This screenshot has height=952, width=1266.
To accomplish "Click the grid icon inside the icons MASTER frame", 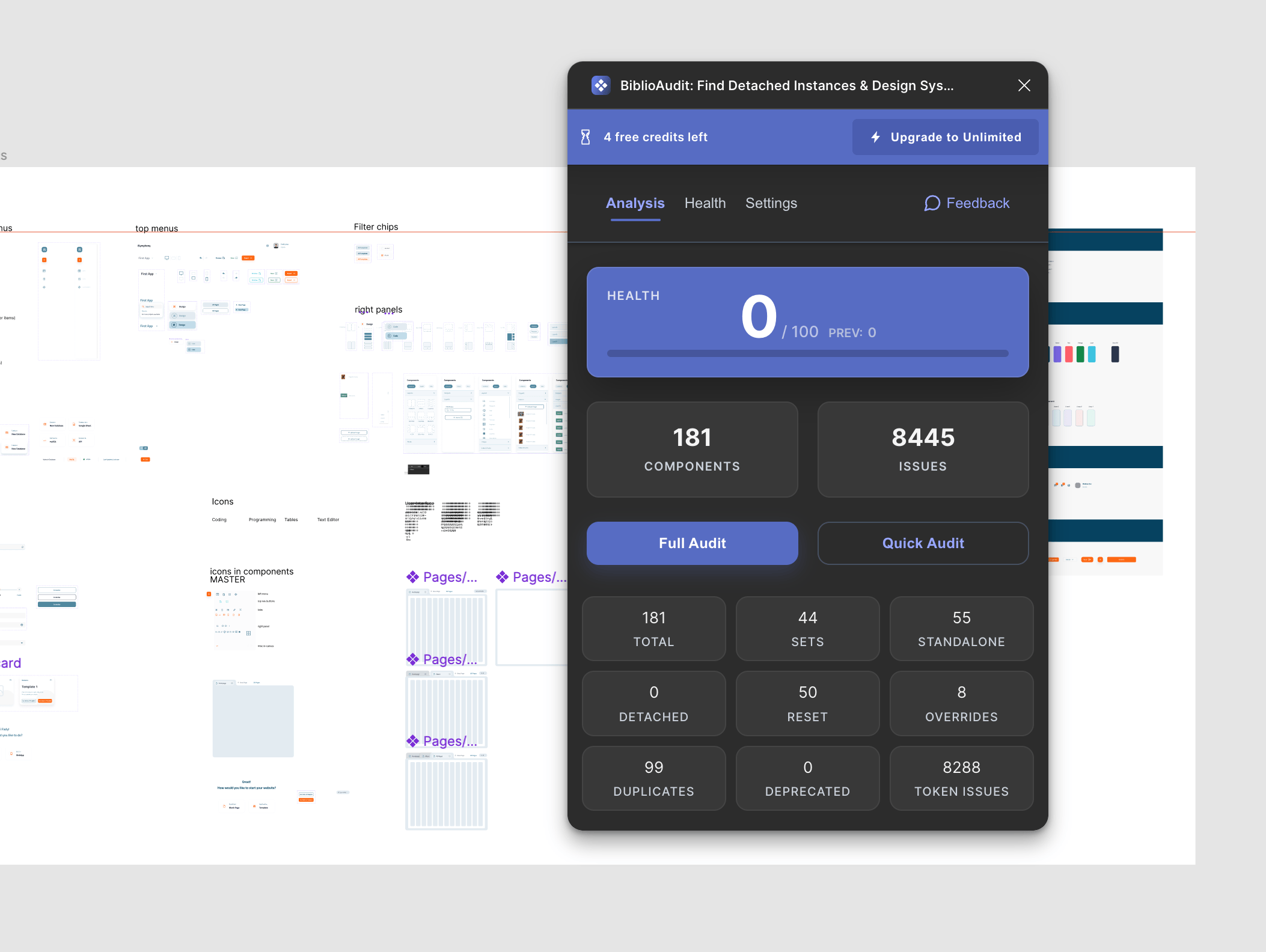I will 248,633.
